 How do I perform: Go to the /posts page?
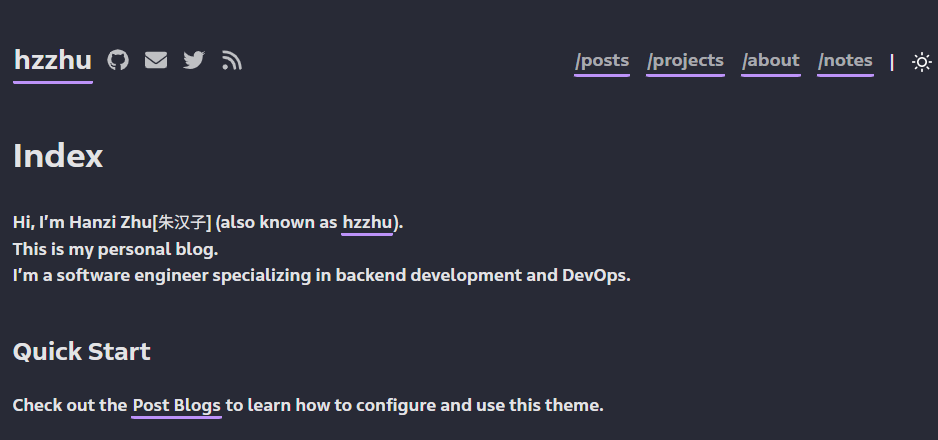pyautogui.click(x=602, y=61)
